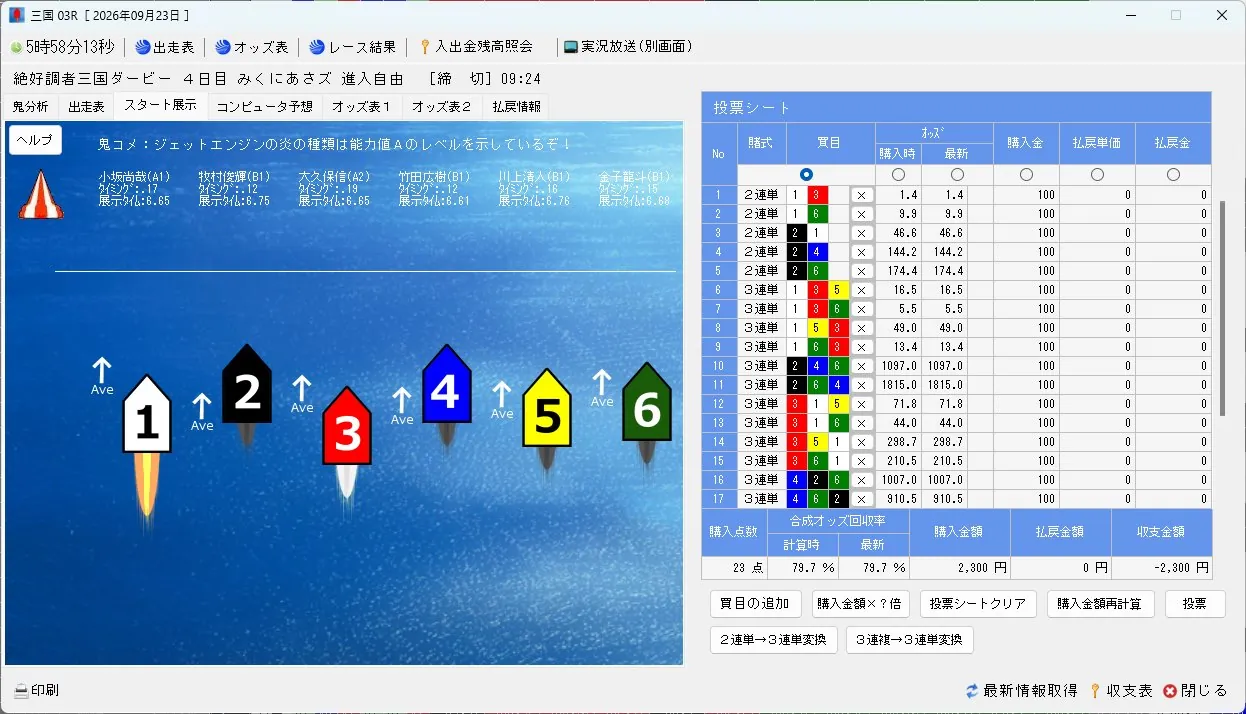Select the radio button under 購入金

tap(1026, 175)
